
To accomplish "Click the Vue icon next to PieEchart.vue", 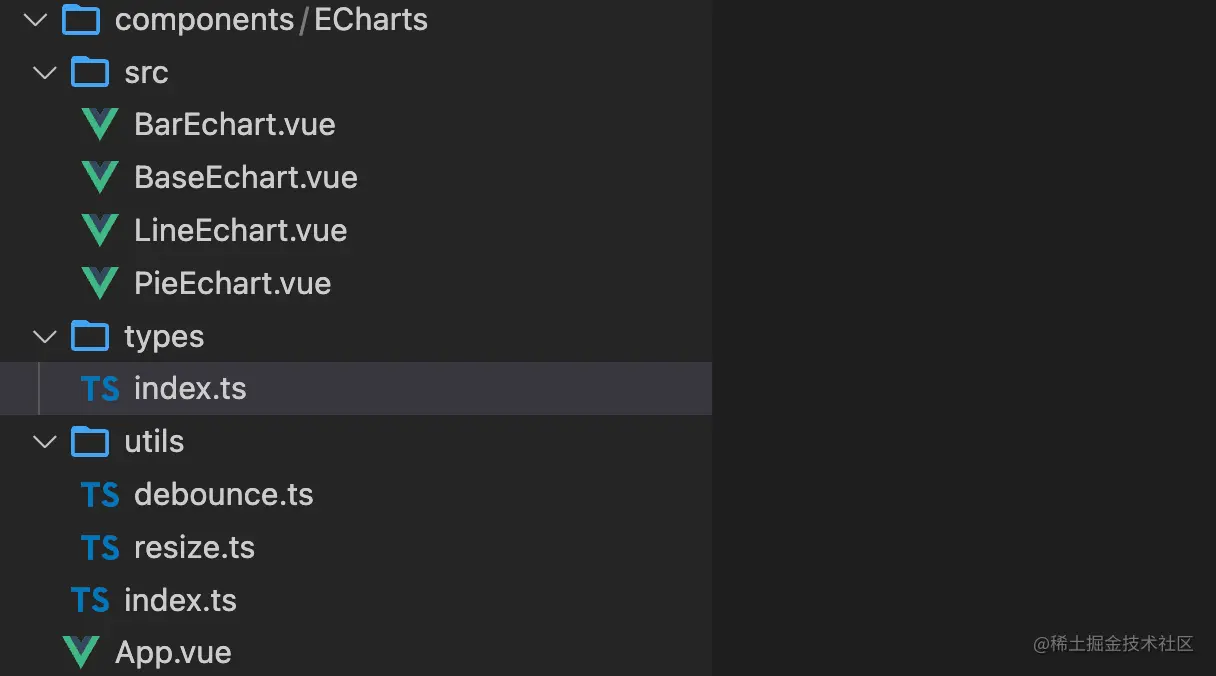I will 100,284.
